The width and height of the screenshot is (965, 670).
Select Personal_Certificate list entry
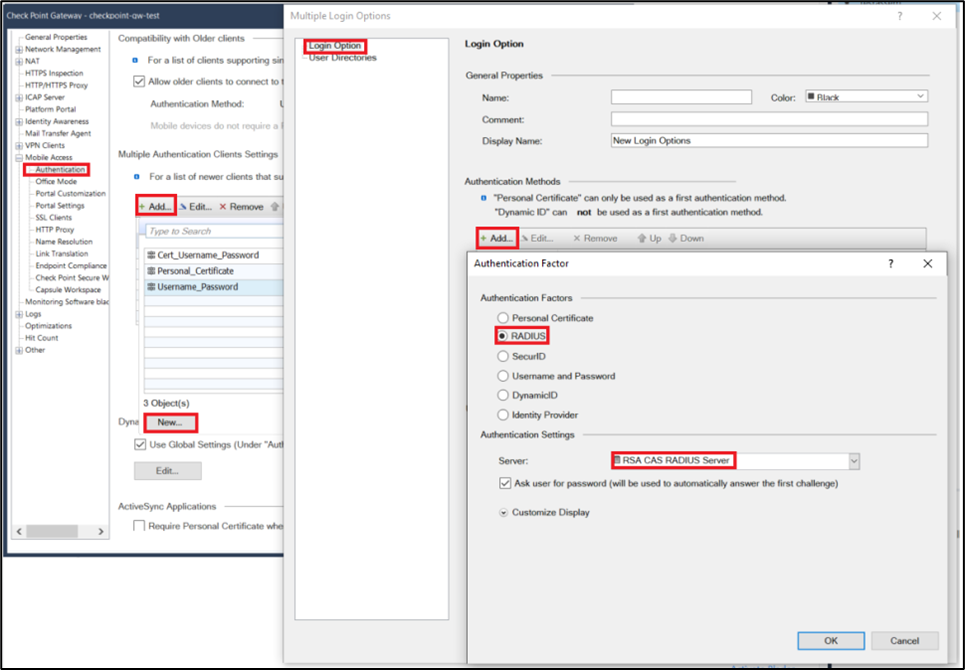tap(195, 271)
